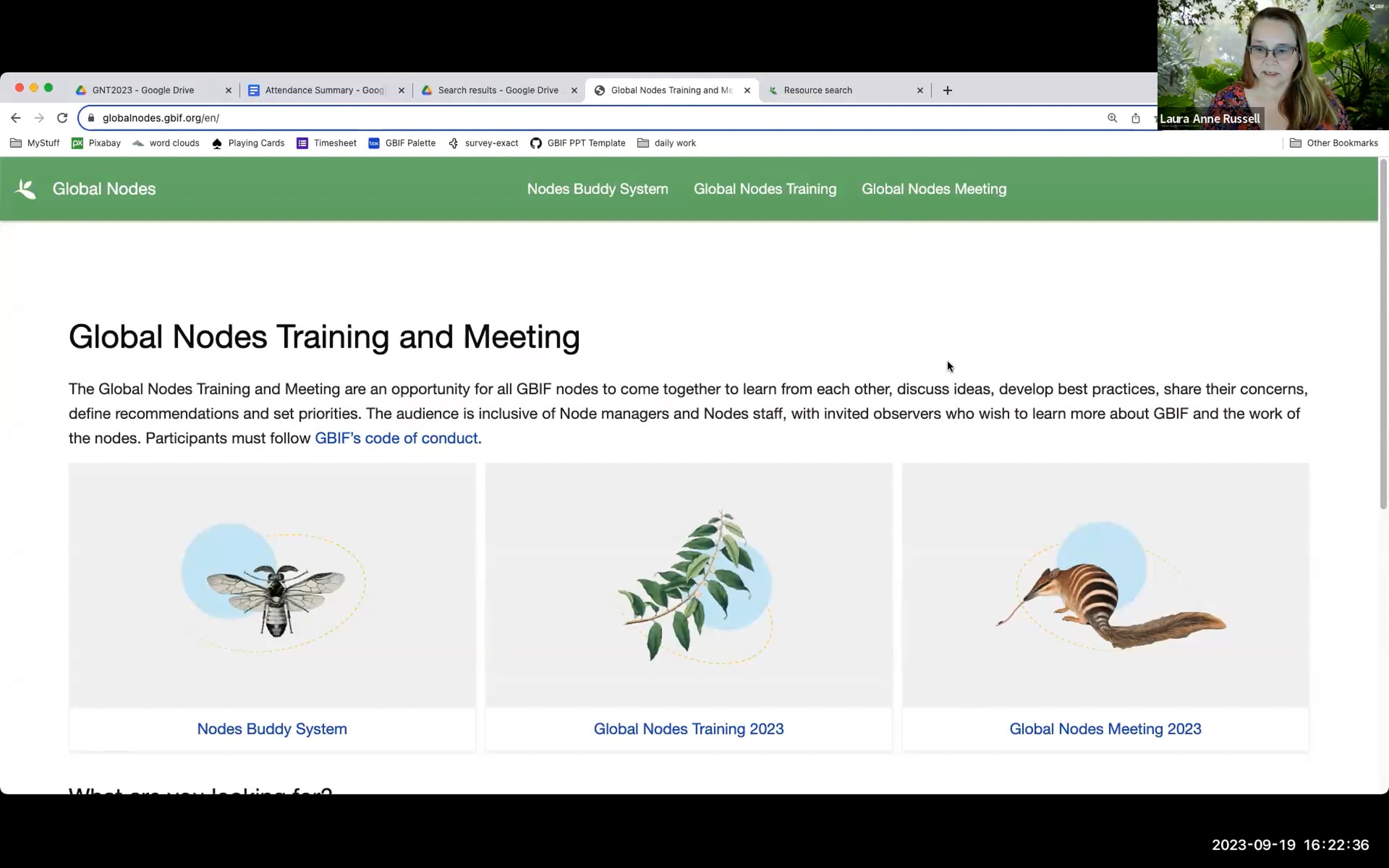This screenshot has width=1389, height=868.
Task: Click the page reload icon
Action: tap(63, 118)
